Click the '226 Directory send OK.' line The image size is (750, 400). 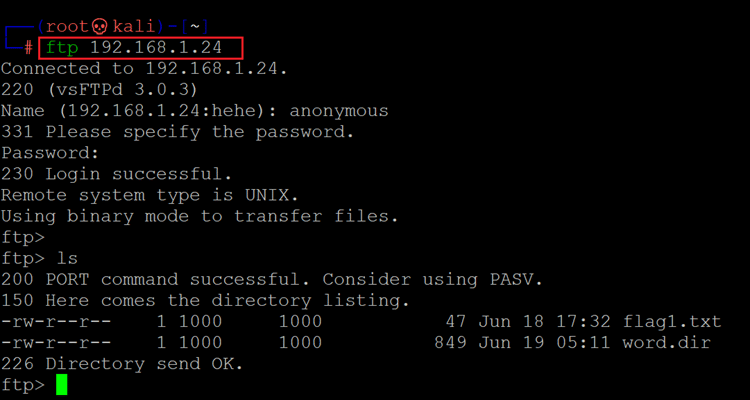pyautogui.click(x=122, y=364)
